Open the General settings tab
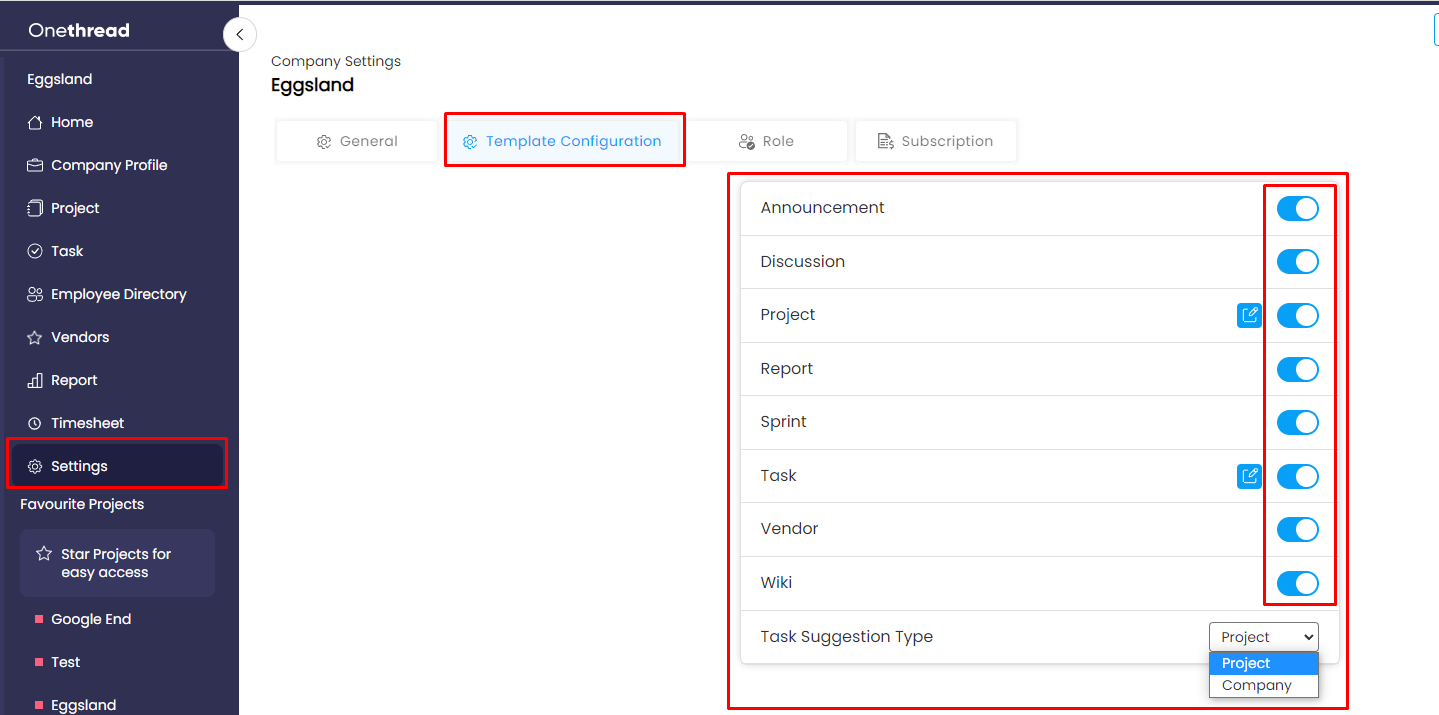The image size is (1439, 715). click(x=357, y=142)
